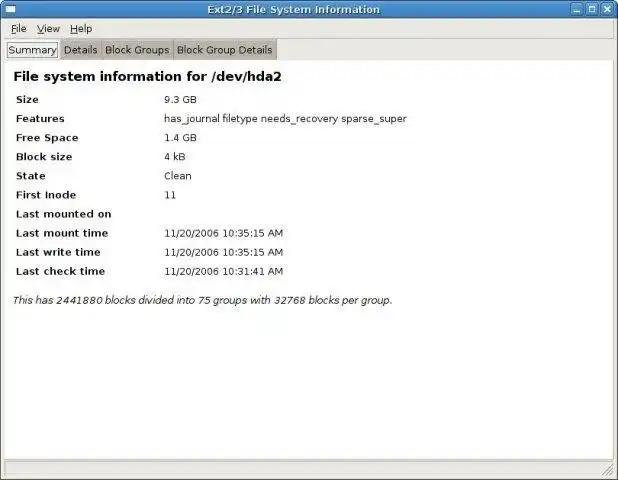Click the '2441880 blocks' summary sentence
Image resolution: width=618 pixels, height=480 pixels.
pos(203,300)
